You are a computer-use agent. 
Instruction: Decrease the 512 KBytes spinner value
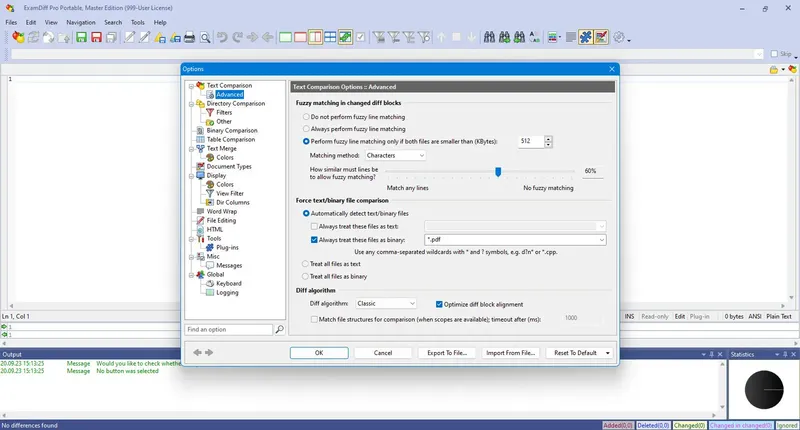[x=548, y=144]
